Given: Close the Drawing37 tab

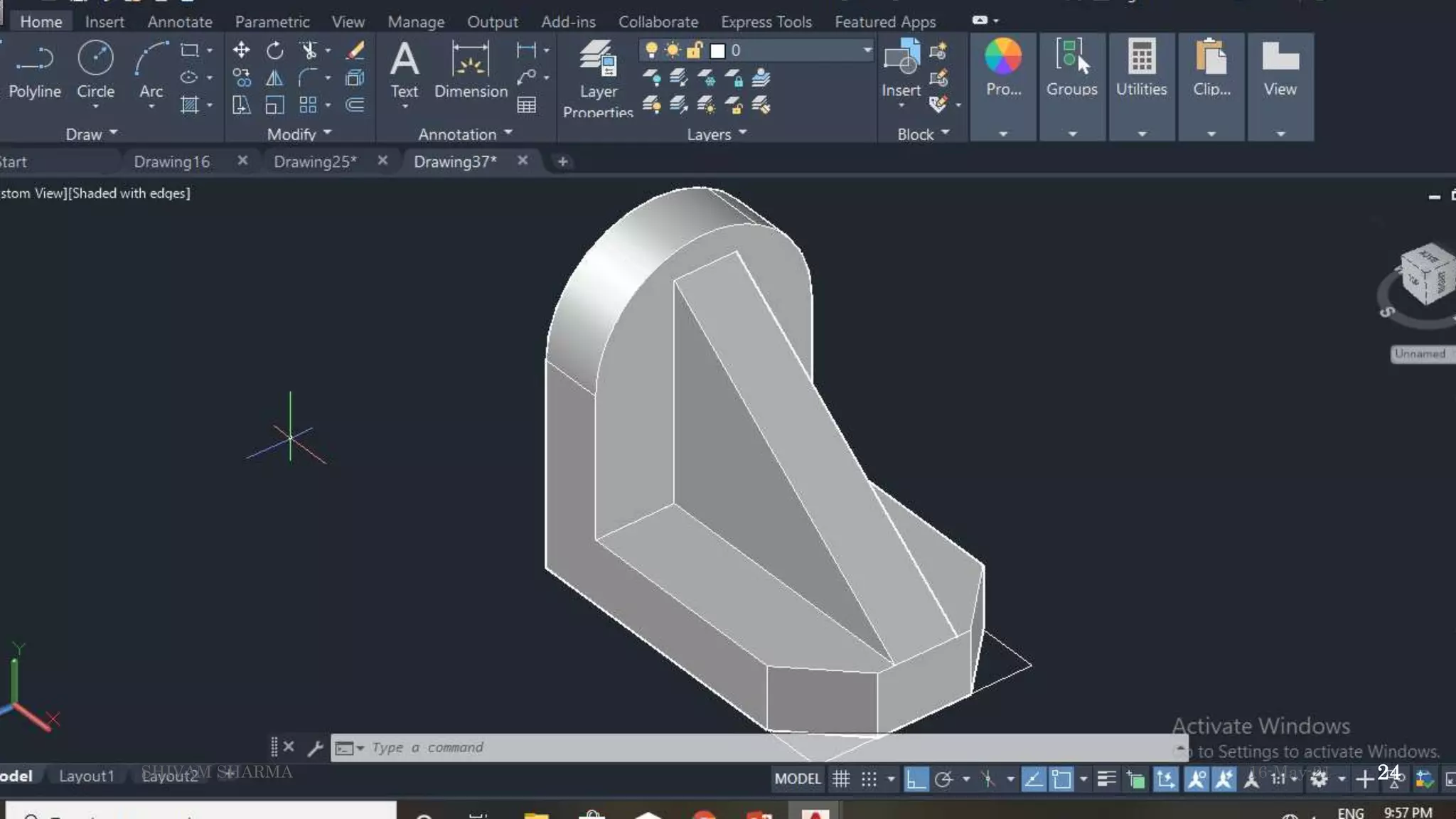Looking at the screenshot, I should point(523,161).
